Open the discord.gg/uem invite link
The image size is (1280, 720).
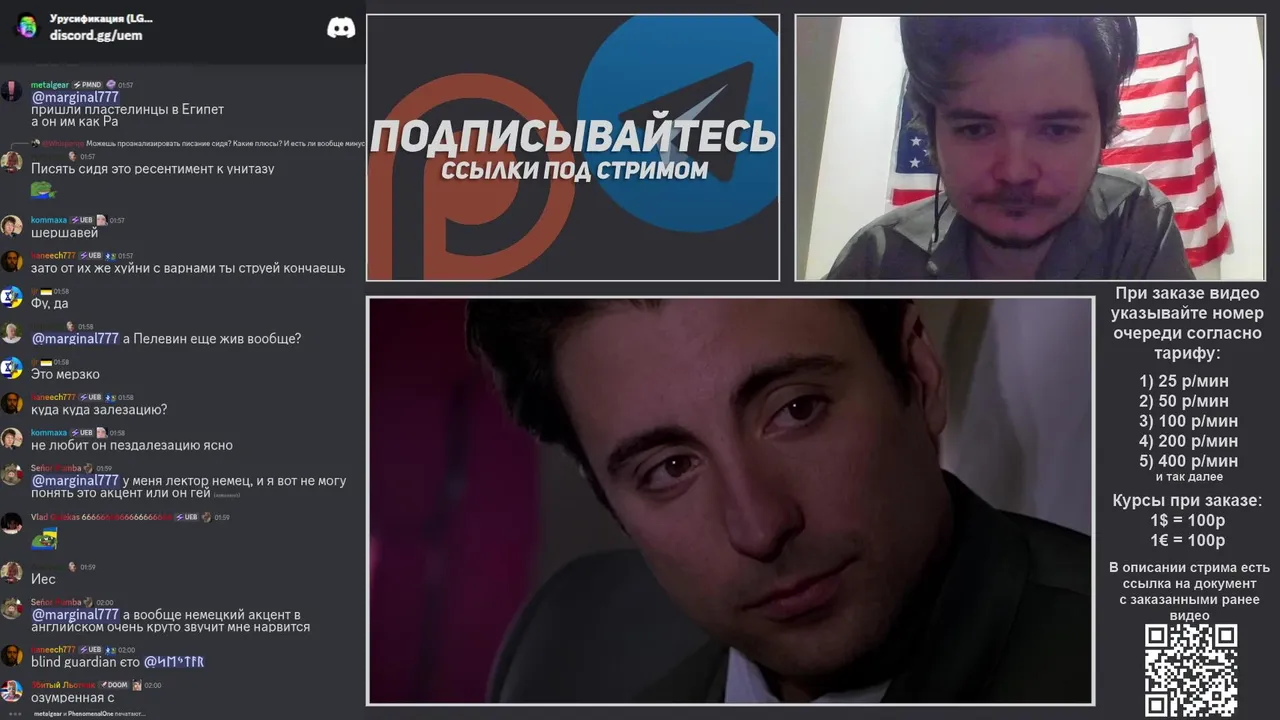point(96,35)
